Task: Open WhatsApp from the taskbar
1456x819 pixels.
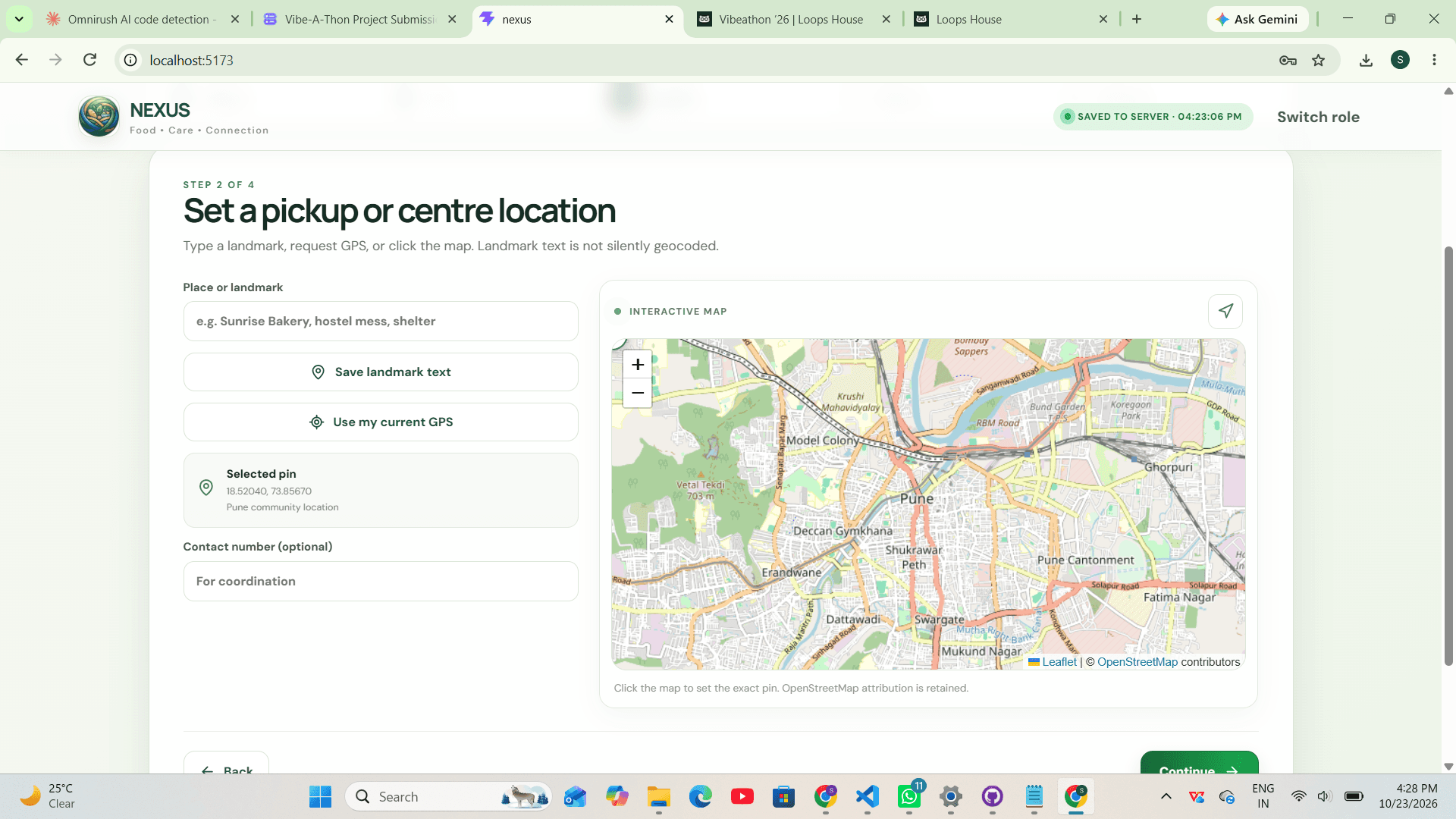Action: [909, 796]
